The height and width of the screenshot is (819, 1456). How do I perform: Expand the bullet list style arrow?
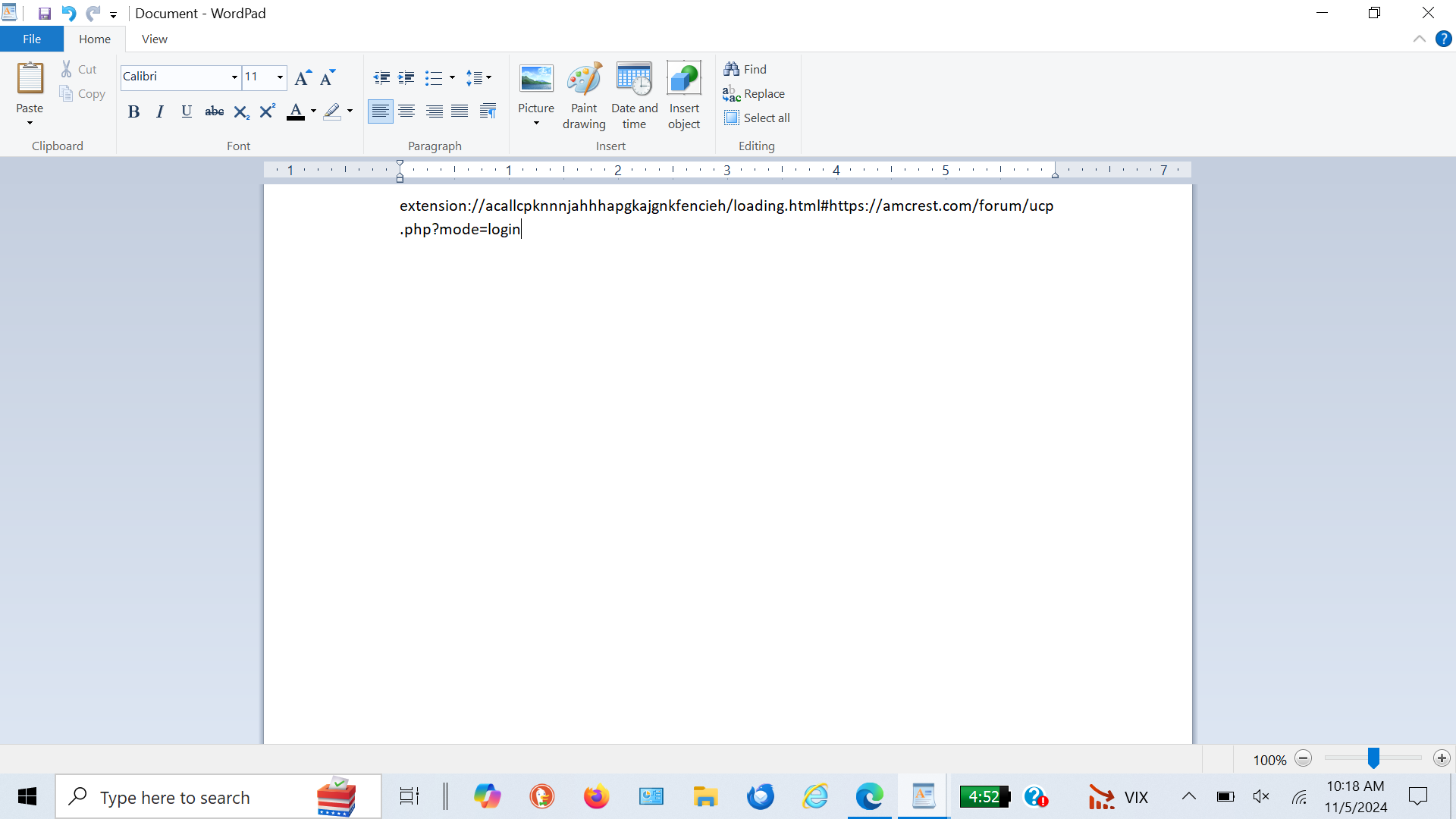click(x=453, y=77)
